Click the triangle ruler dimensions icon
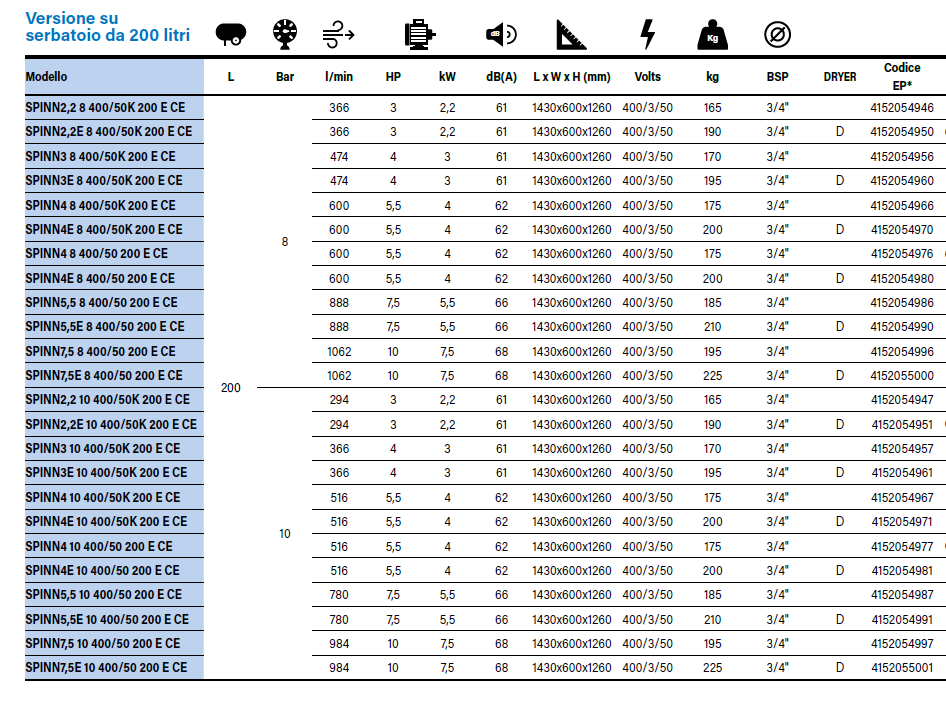Image resolution: width=946 pixels, height=711 pixels. pos(571,35)
